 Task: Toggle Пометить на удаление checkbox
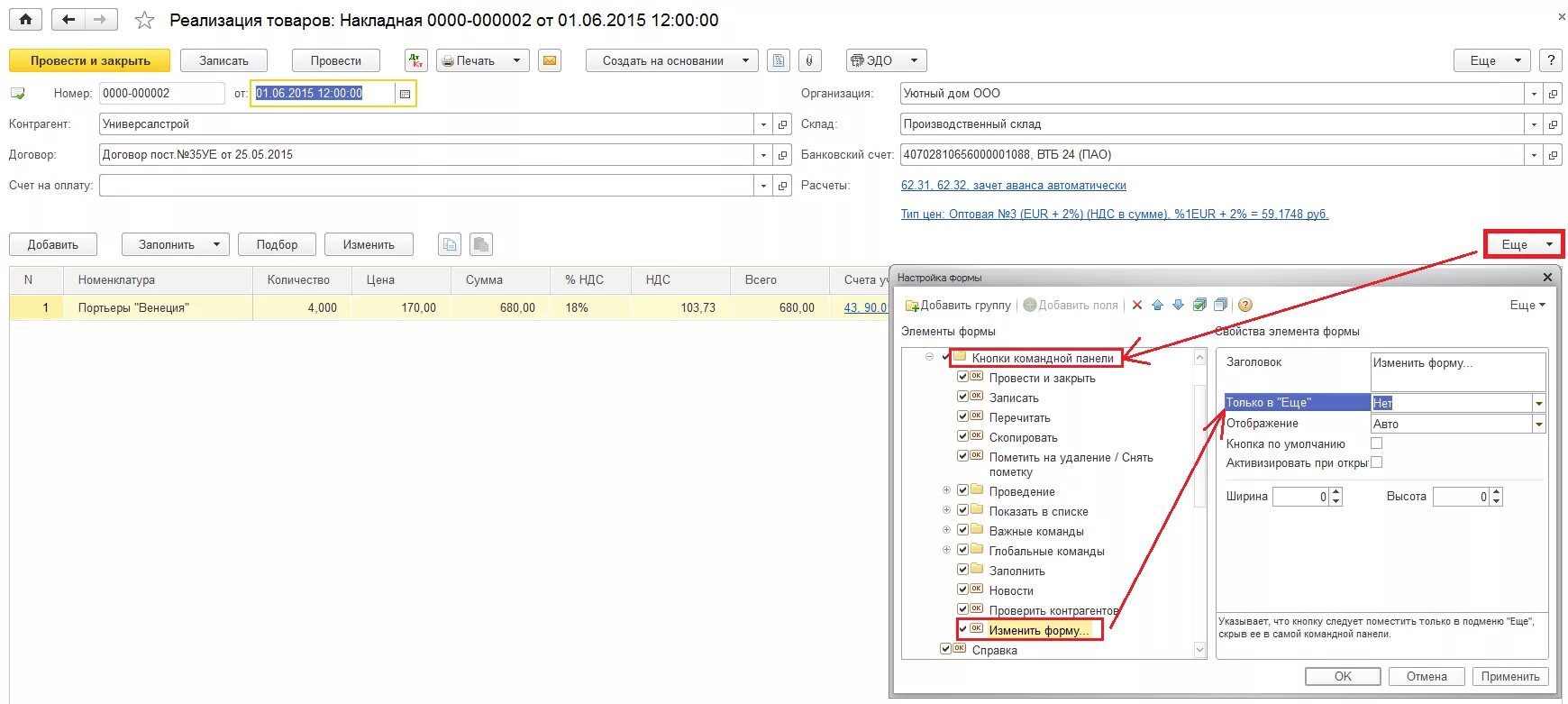[962, 456]
